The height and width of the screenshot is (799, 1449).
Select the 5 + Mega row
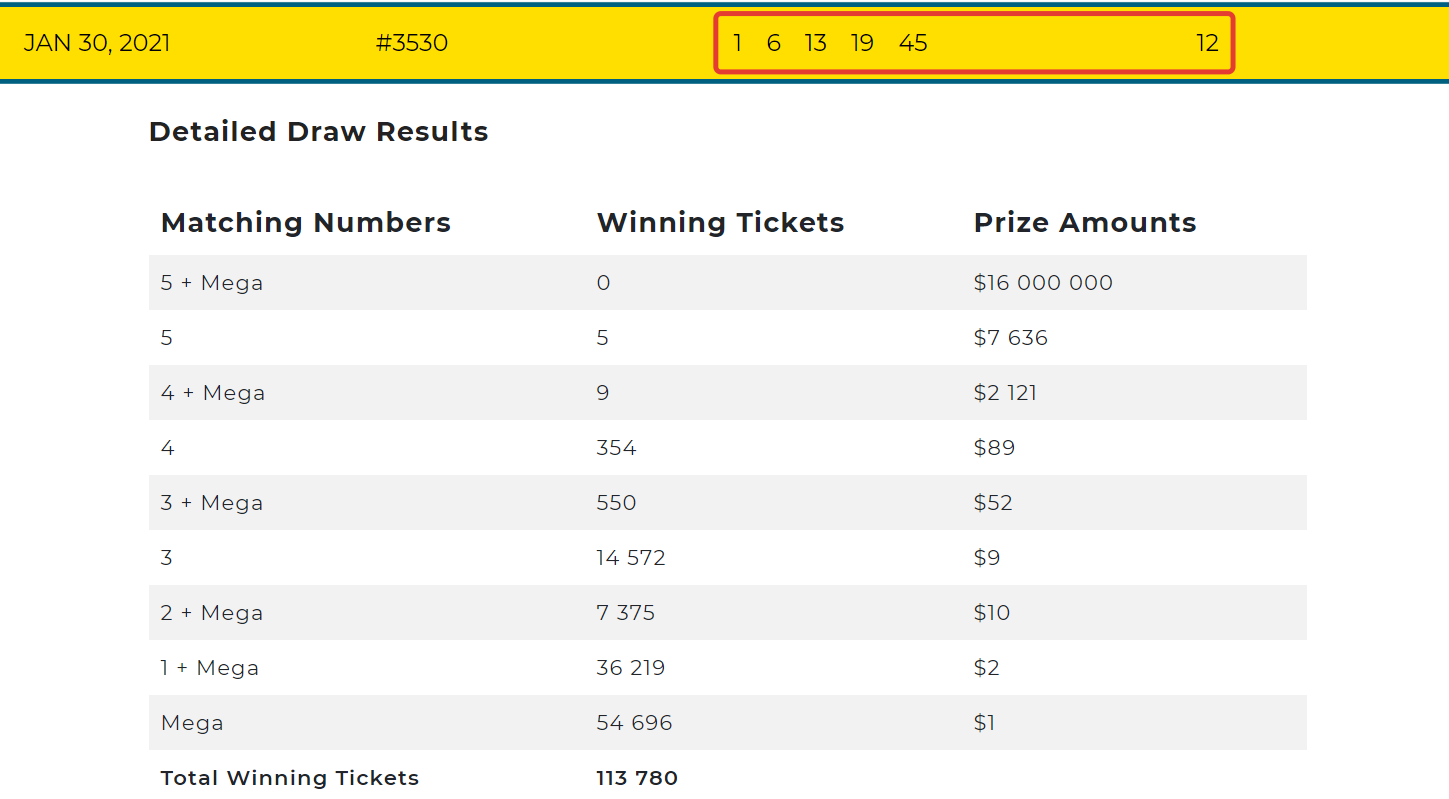[x=728, y=283]
